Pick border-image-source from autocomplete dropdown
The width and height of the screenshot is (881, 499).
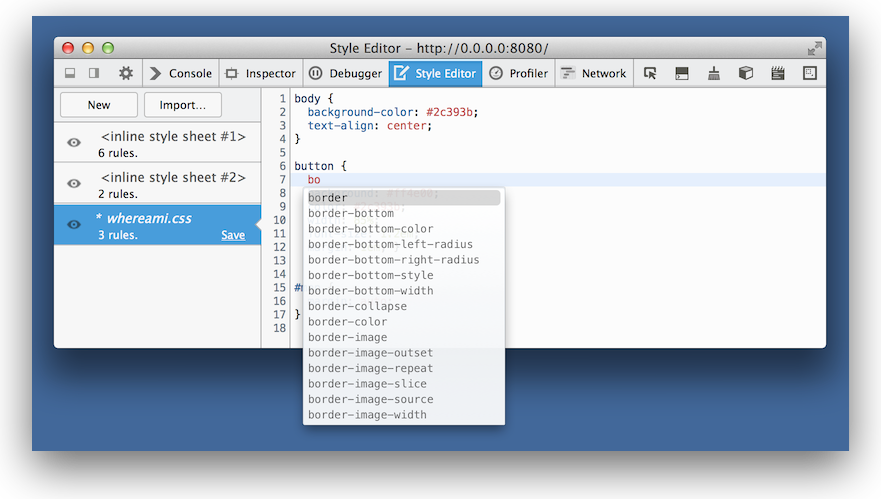point(370,399)
